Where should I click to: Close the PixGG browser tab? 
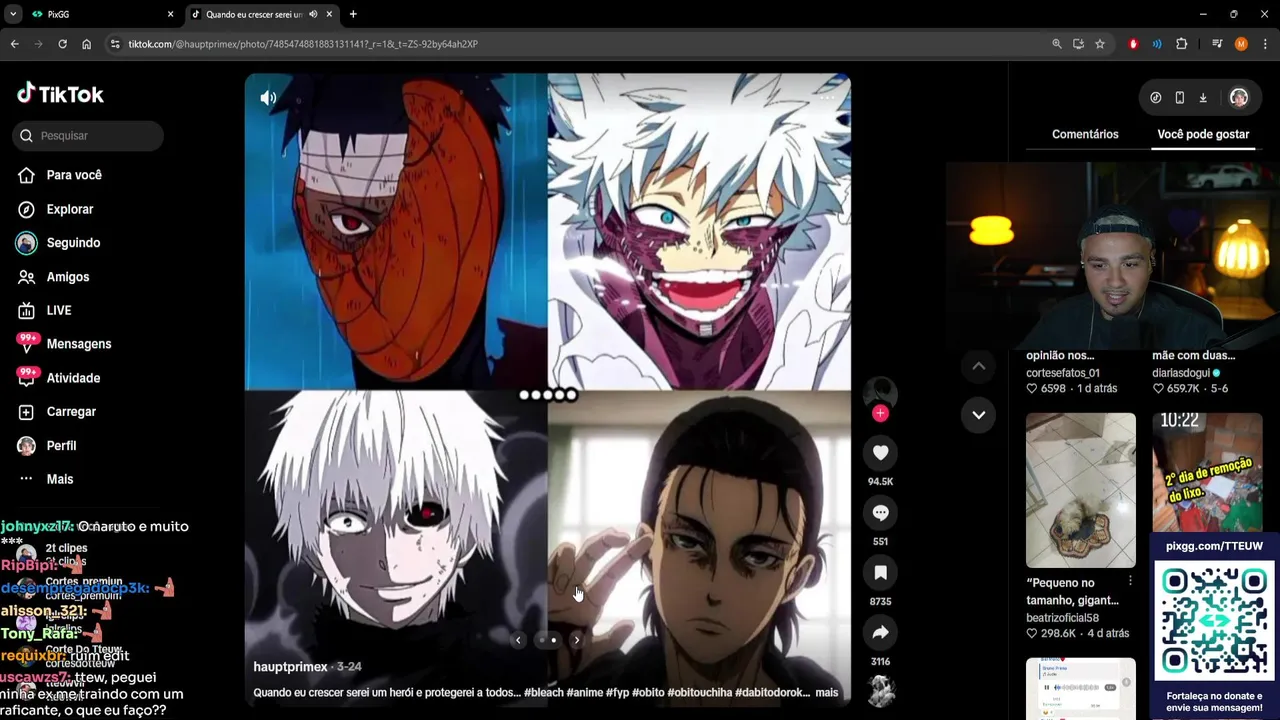coord(170,14)
